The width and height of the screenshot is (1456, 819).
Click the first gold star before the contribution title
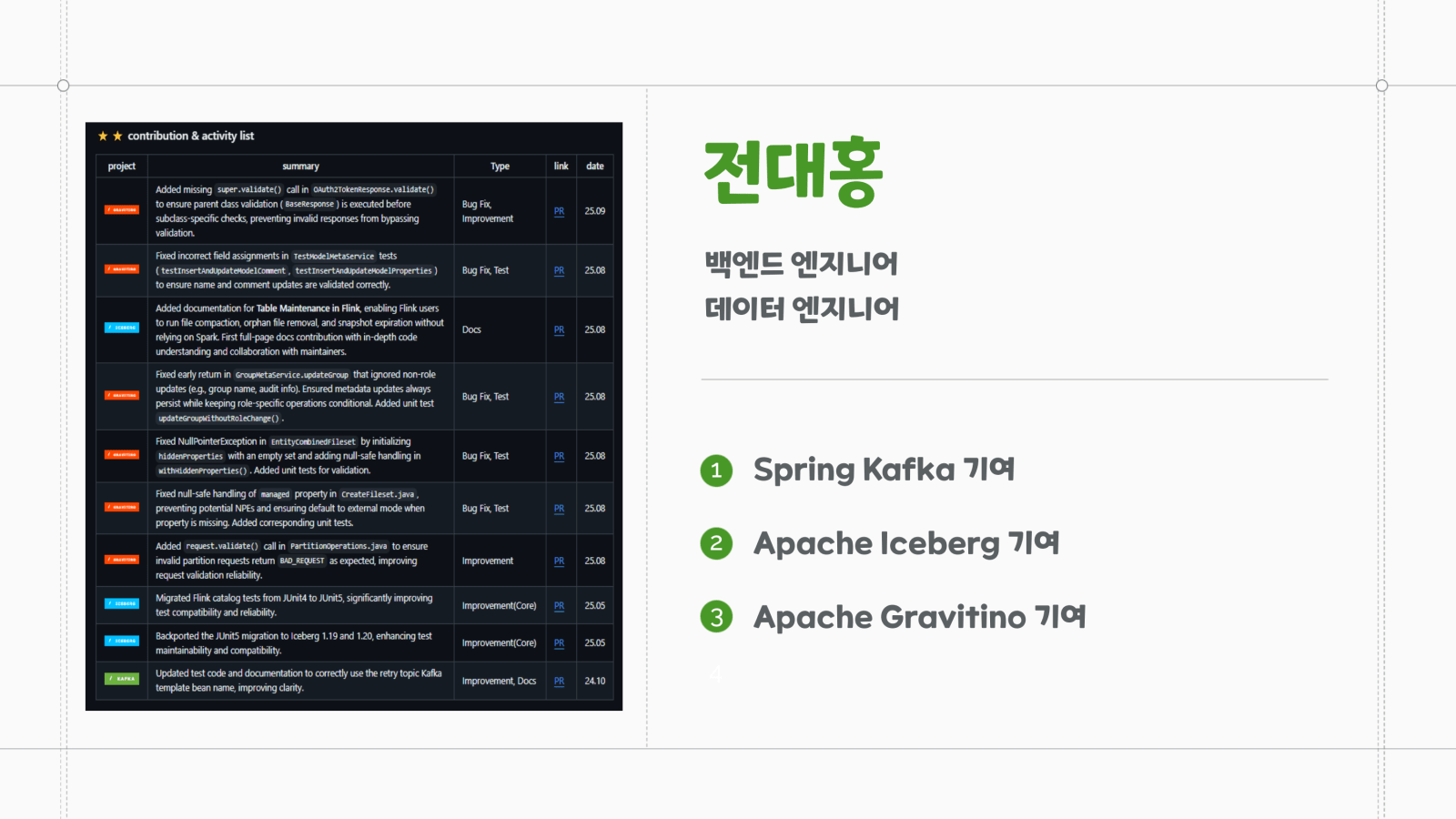click(x=103, y=136)
